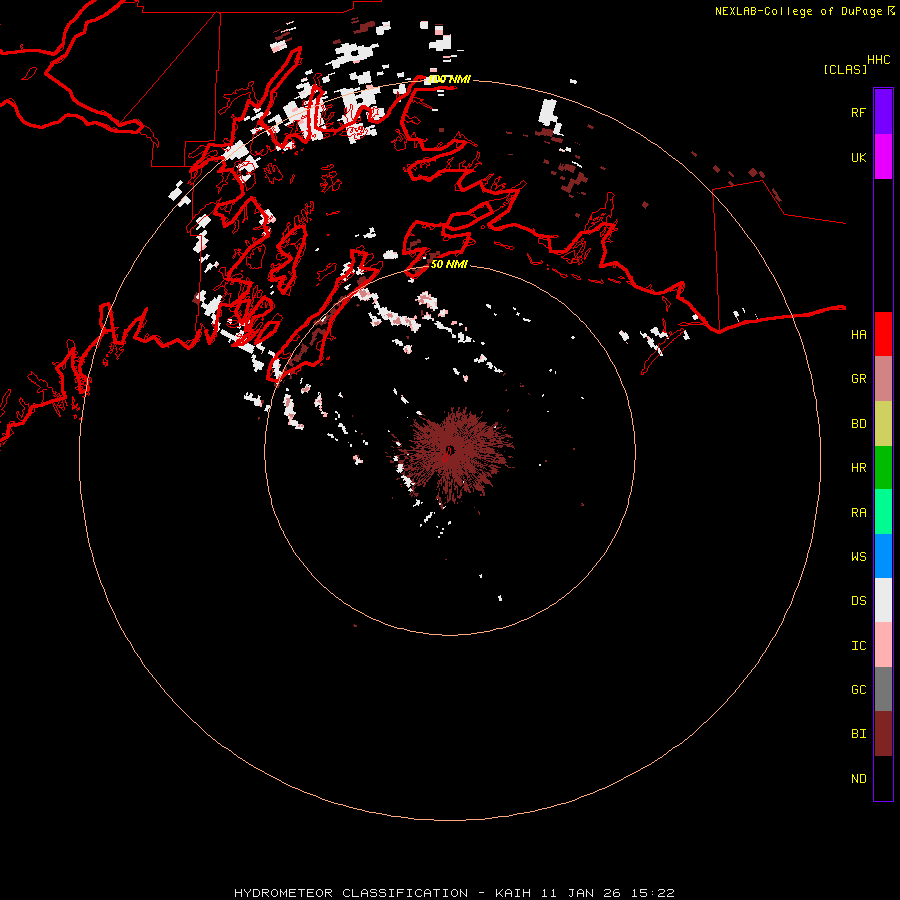
Task: Click the RF purple legend swatch
Action: [883, 112]
